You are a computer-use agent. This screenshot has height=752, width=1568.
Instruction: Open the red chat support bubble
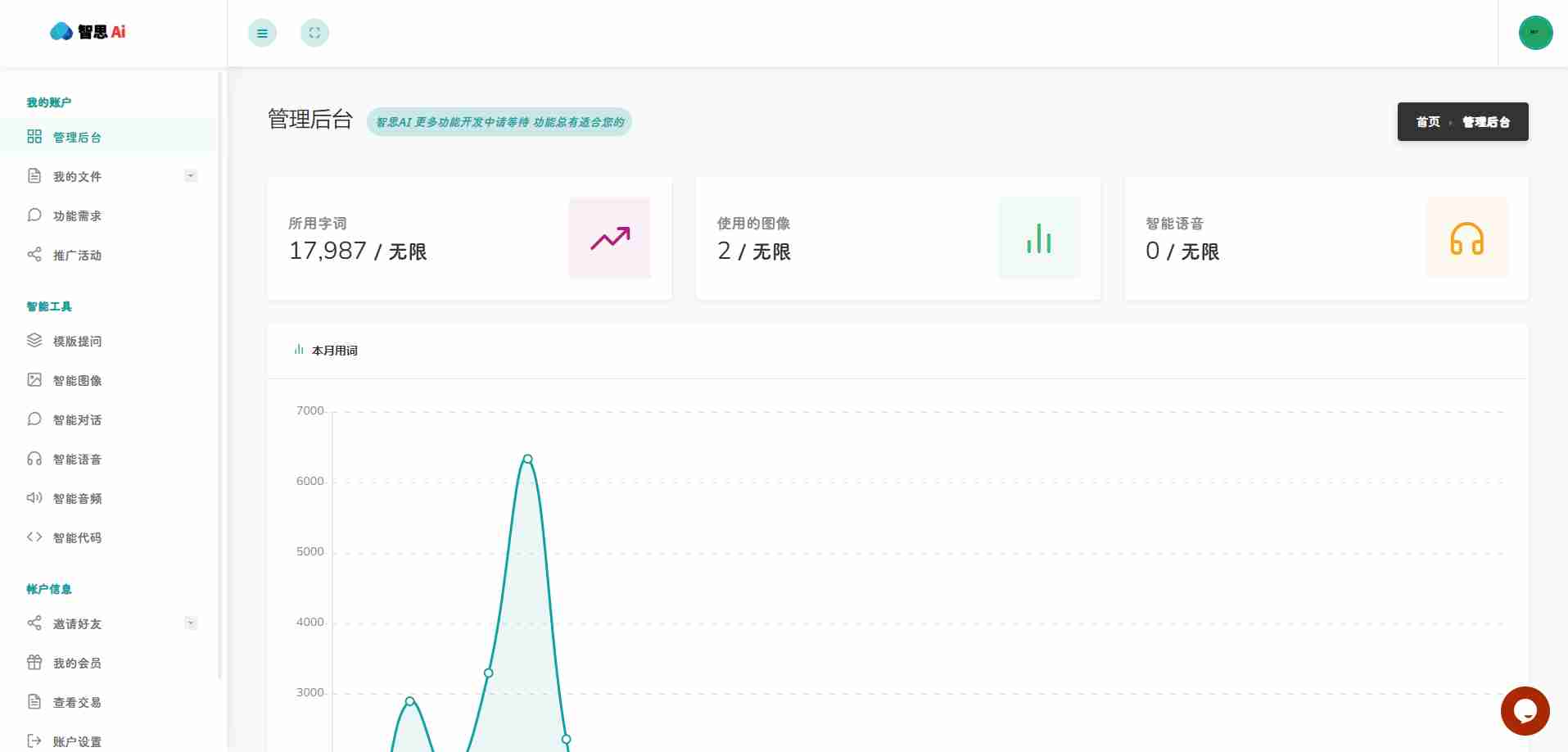coord(1525,711)
